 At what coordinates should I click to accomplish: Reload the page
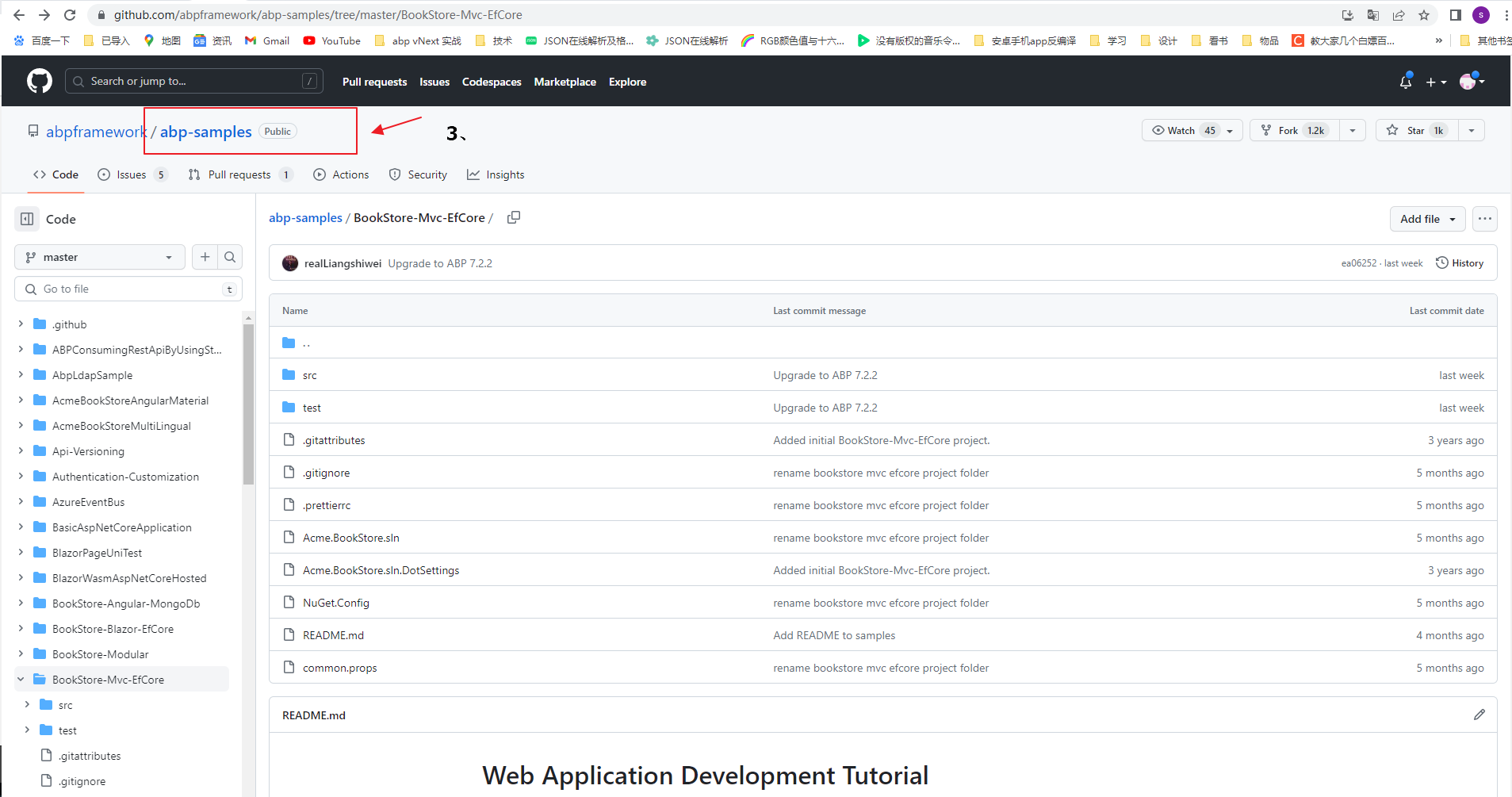pyautogui.click(x=70, y=15)
